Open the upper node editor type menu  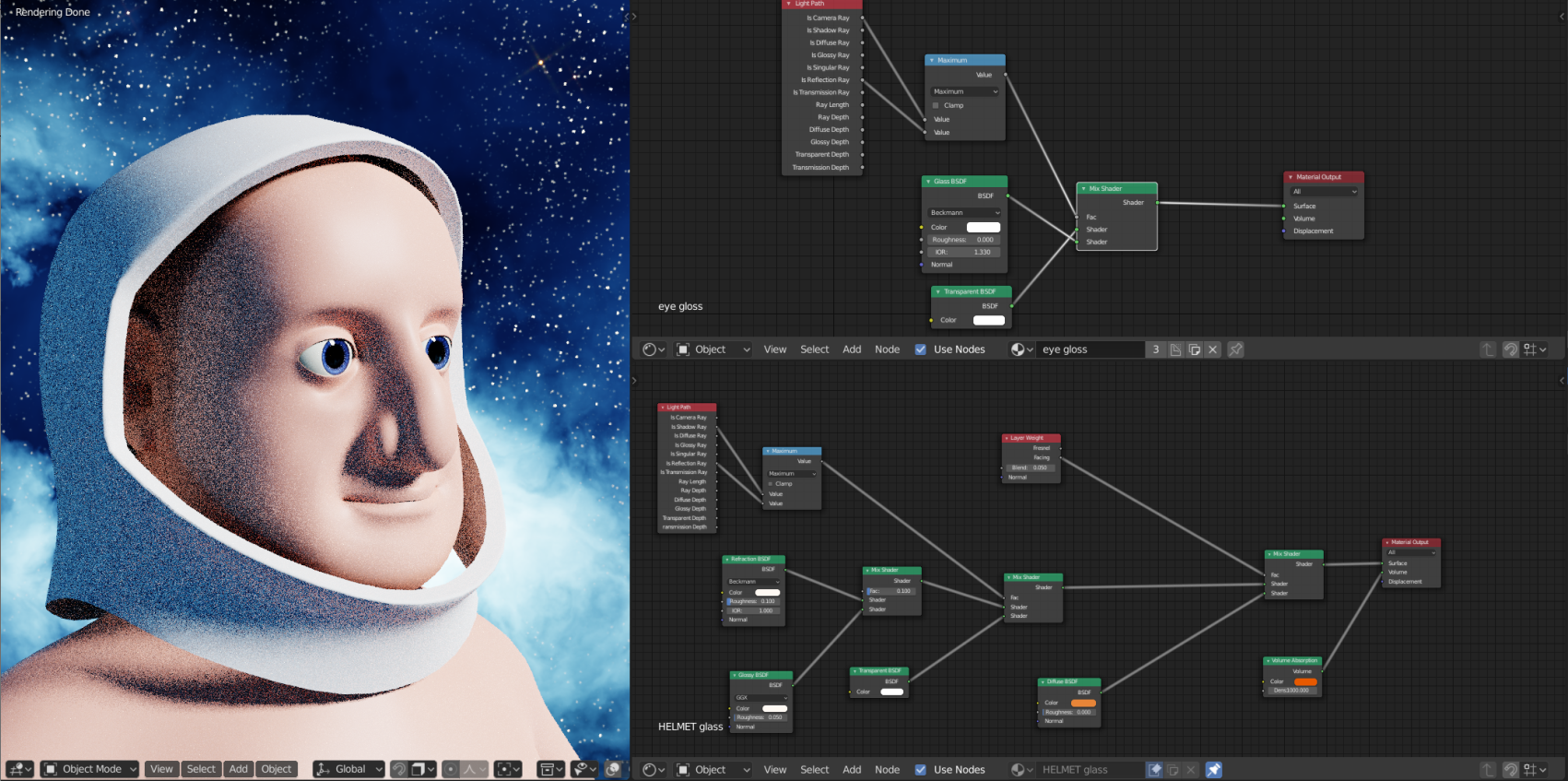(654, 349)
